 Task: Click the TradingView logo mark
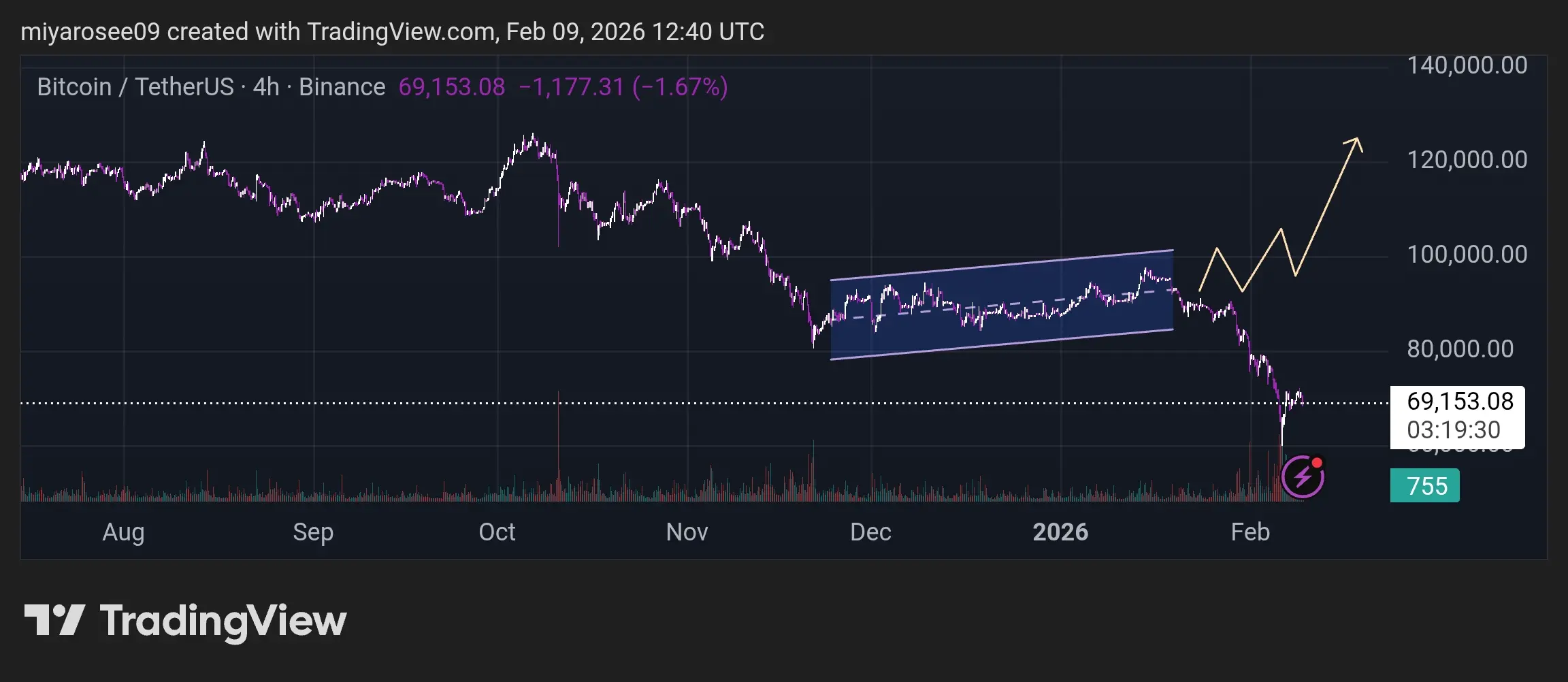coord(54,620)
